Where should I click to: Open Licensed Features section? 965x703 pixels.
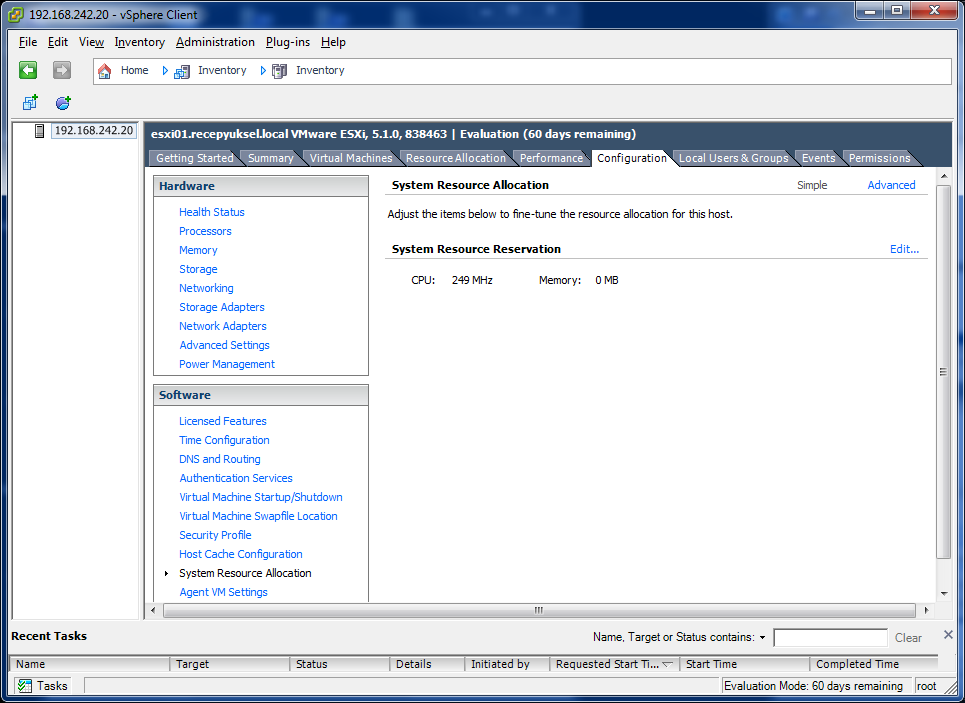223,421
